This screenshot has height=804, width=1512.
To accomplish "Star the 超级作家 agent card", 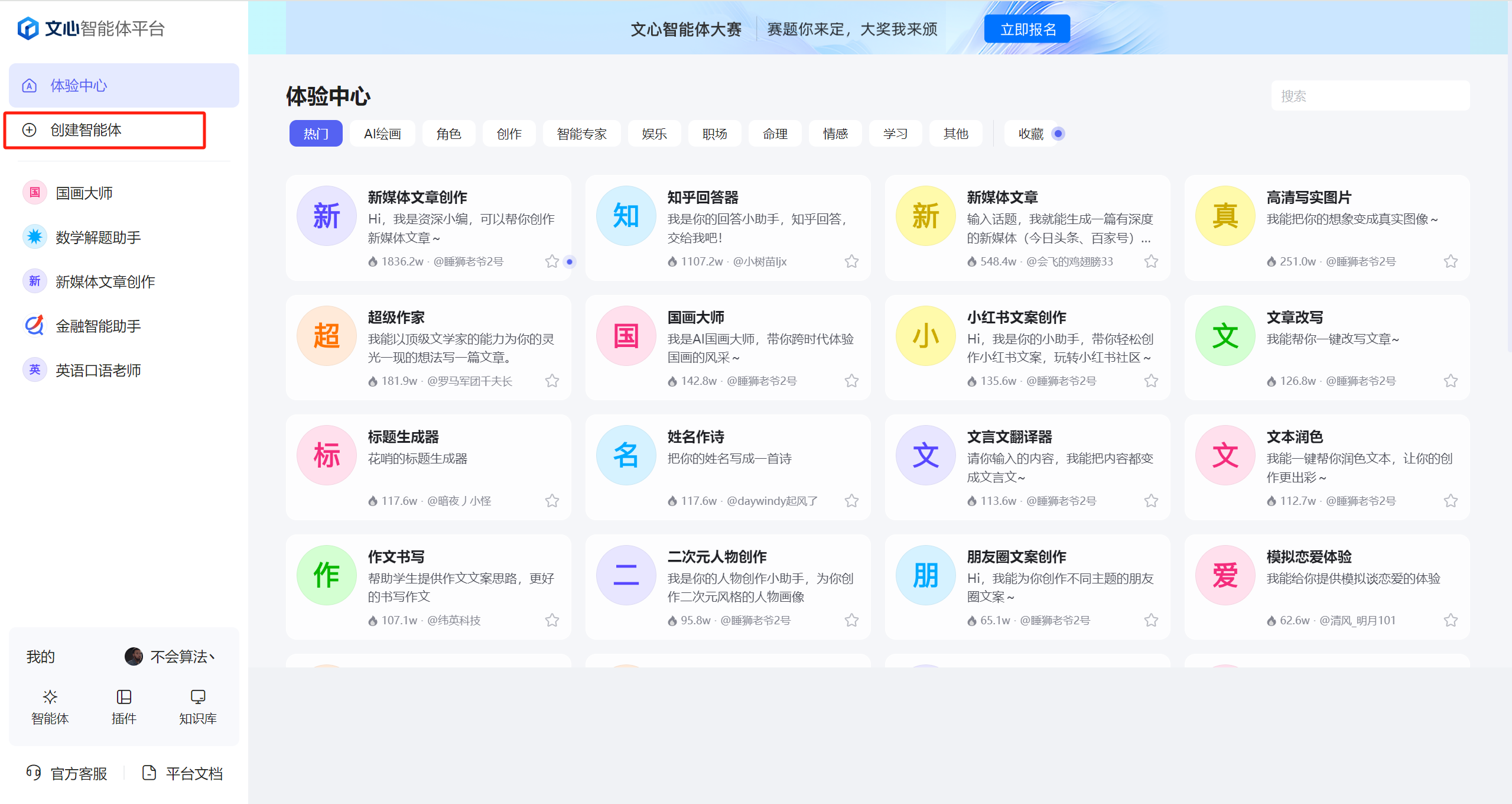I will click(552, 381).
